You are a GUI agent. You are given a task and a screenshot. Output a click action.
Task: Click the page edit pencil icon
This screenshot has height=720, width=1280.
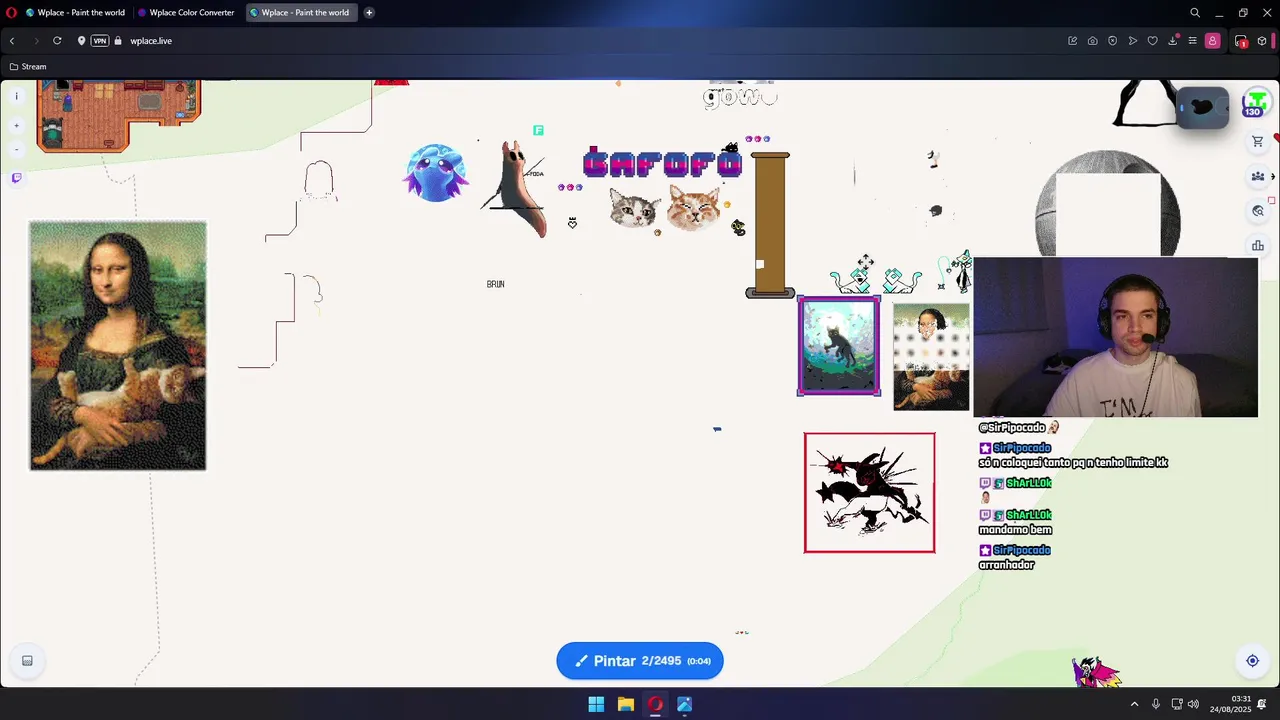[x=1072, y=41]
